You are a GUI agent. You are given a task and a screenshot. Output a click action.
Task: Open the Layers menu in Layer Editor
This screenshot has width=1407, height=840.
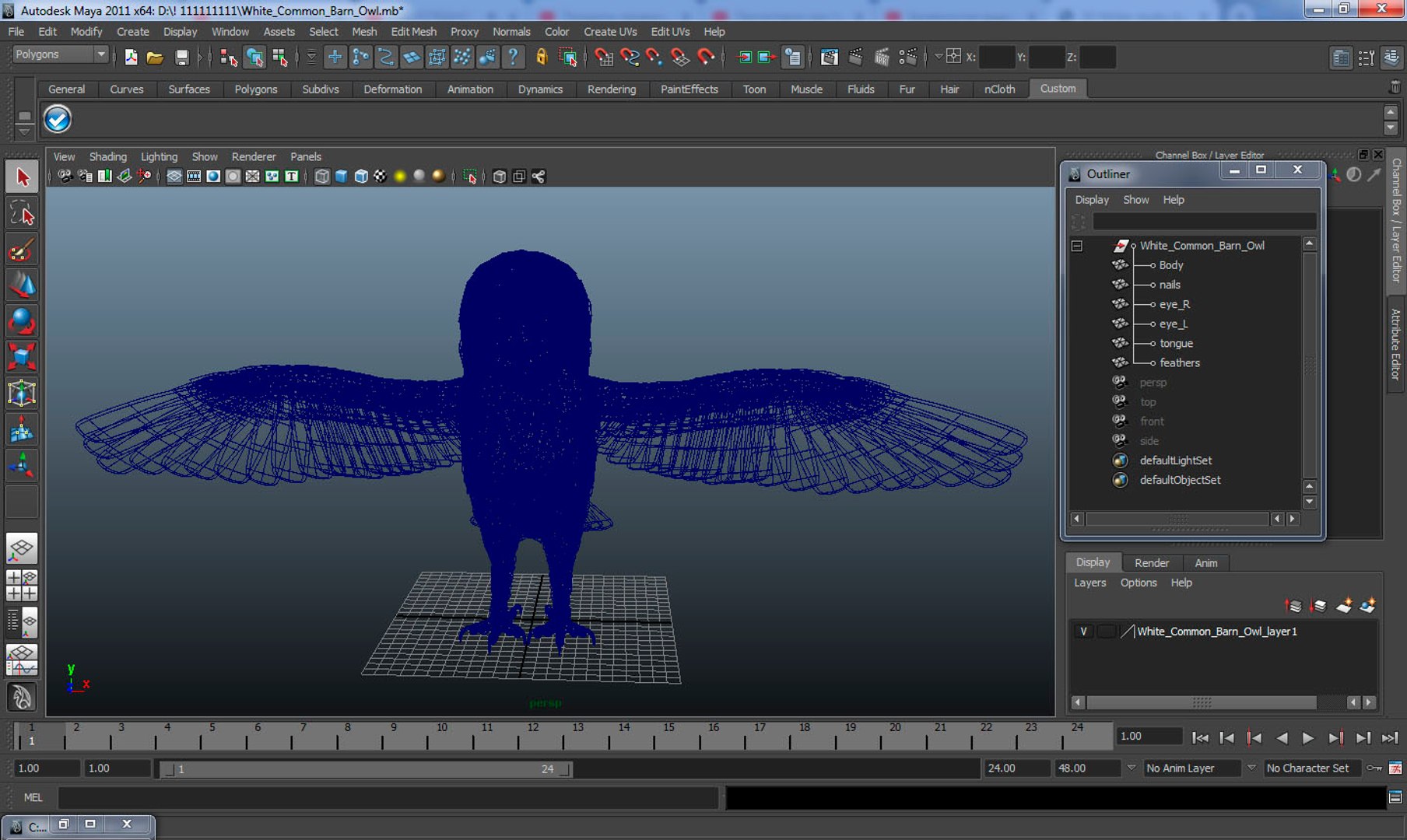pyautogui.click(x=1089, y=583)
